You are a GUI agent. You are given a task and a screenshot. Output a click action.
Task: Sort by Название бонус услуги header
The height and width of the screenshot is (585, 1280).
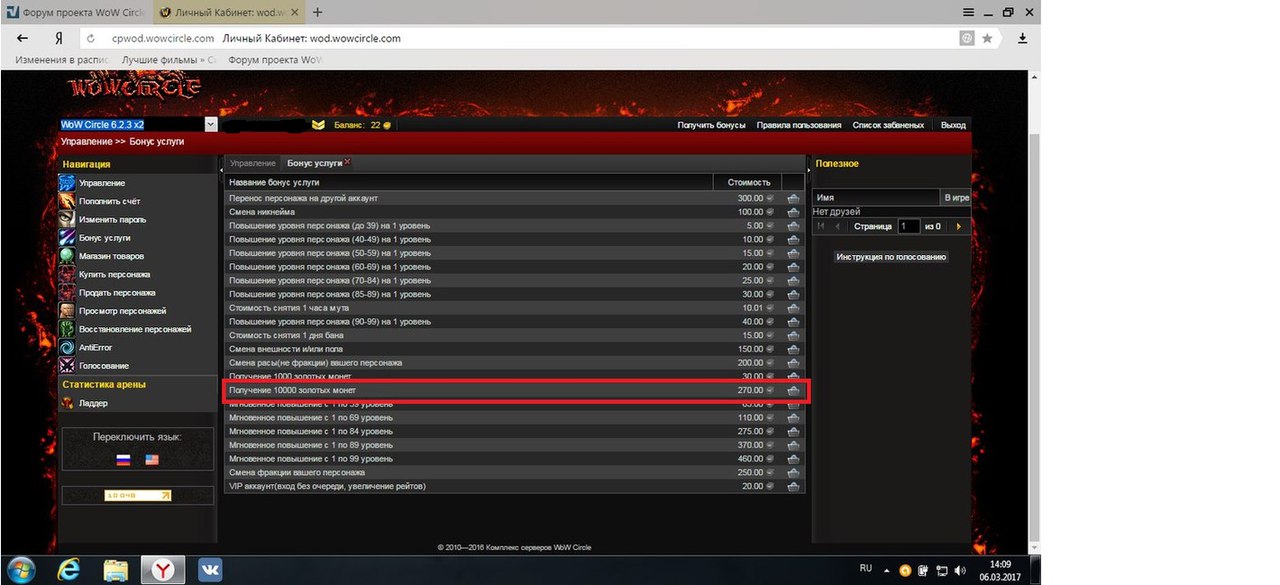pos(469,182)
